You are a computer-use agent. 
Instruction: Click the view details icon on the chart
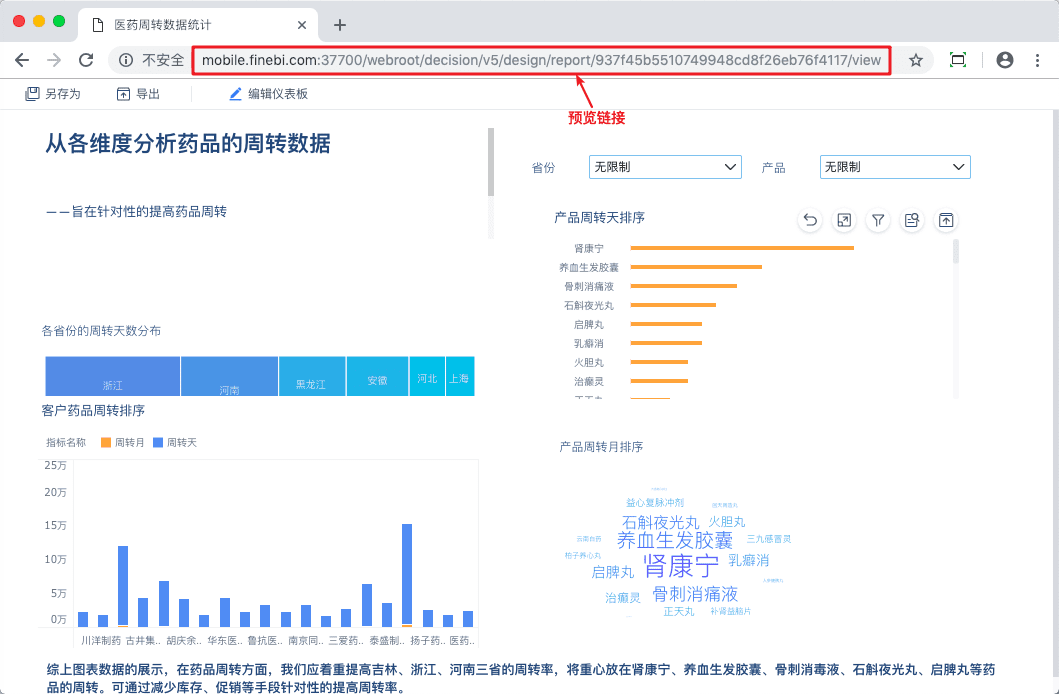912,220
